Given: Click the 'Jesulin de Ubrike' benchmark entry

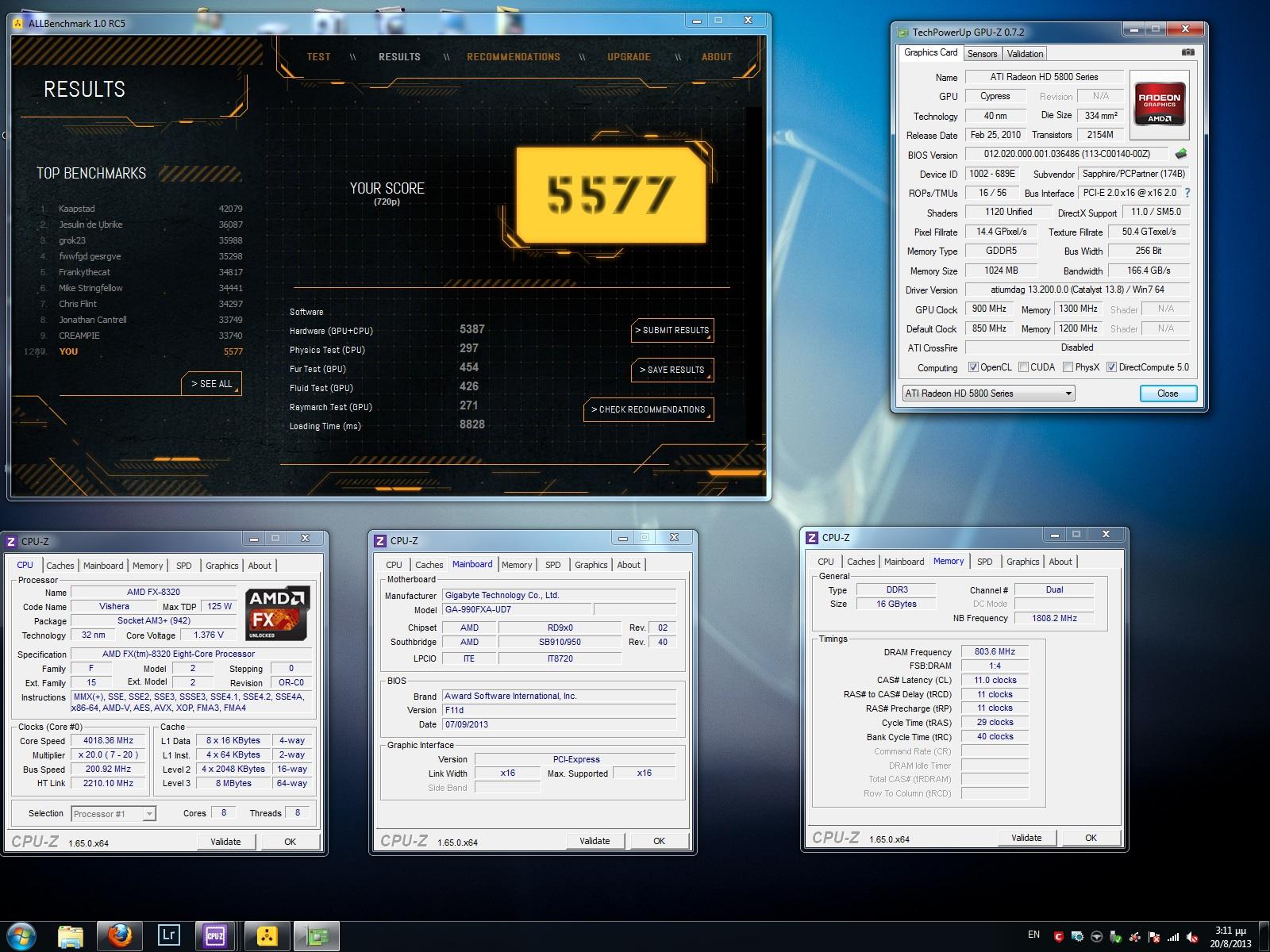Looking at the screenshot, I should 141,225.
